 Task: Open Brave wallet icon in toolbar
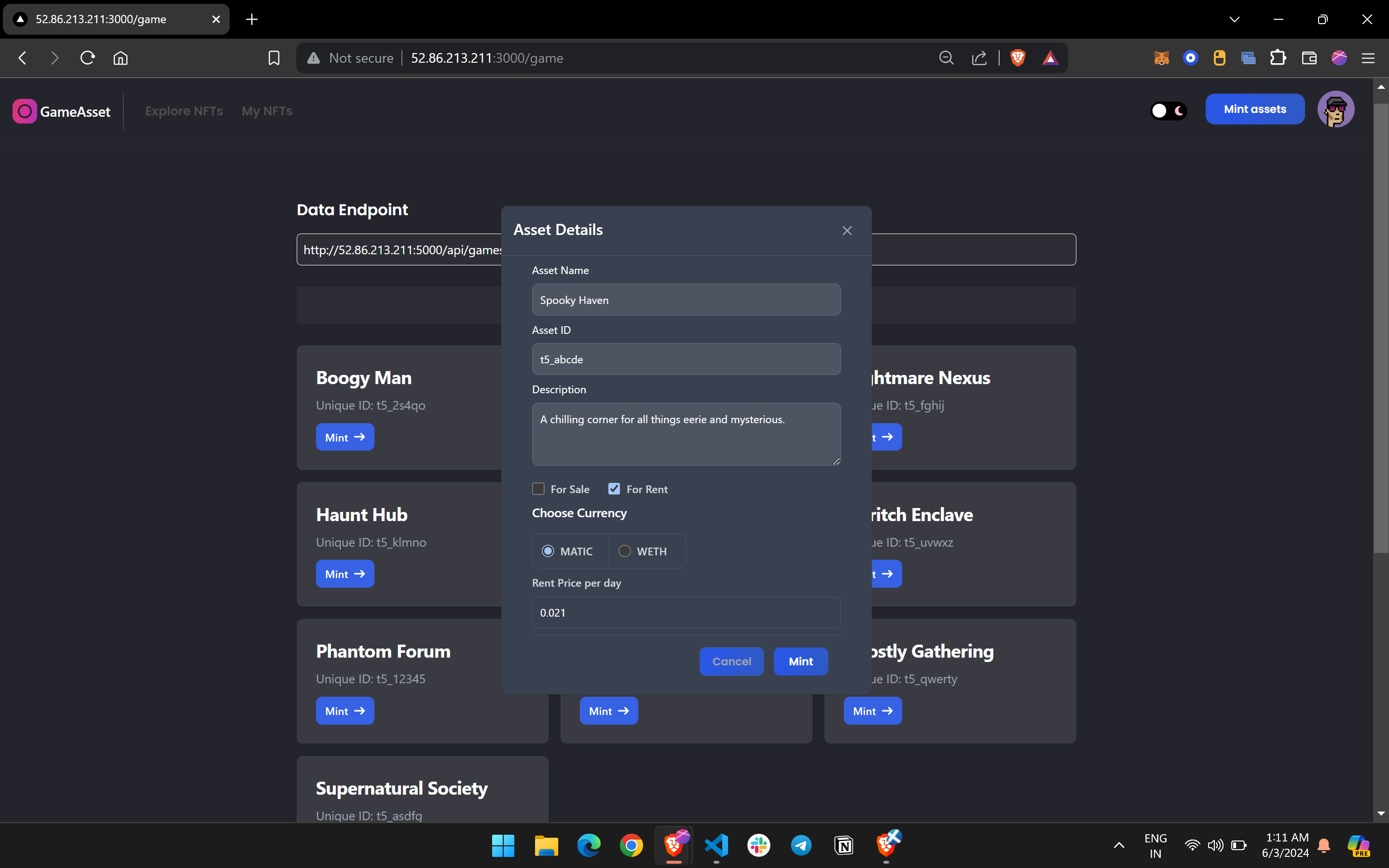click(1308, 58)
